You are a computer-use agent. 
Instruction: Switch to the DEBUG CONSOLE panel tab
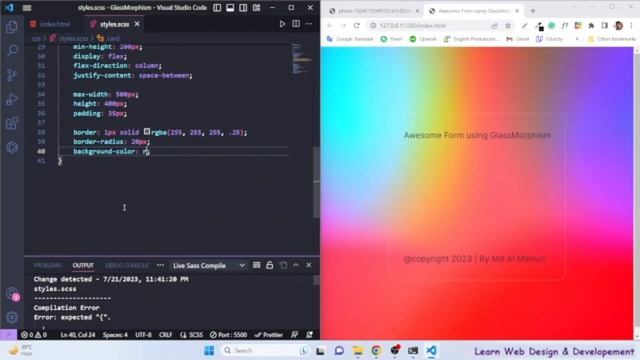(127, 265)
